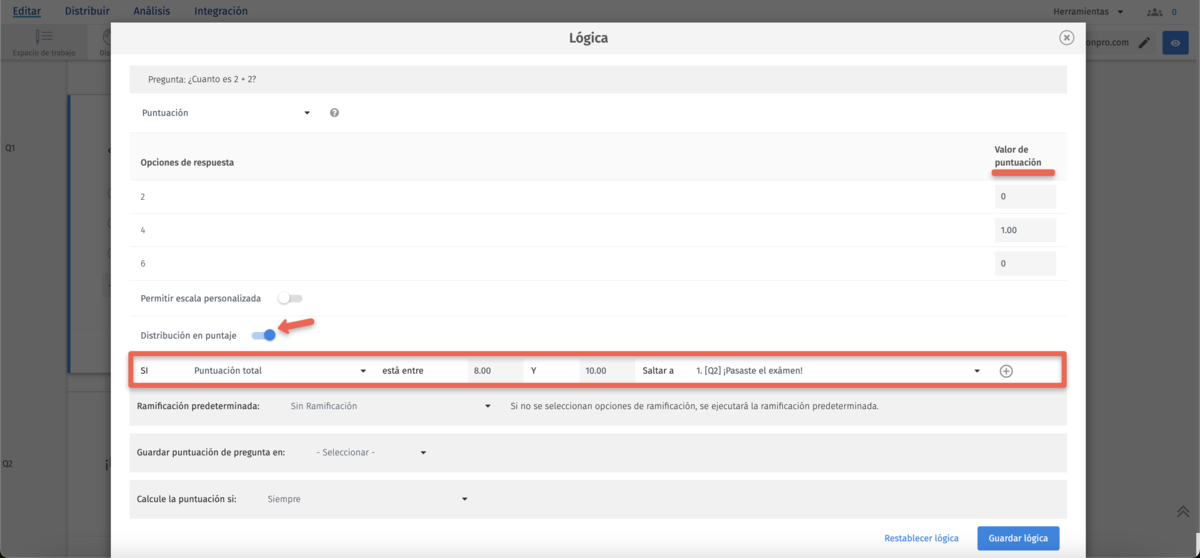Toggle Permitir escala personalizada switch
Screen dimensions: 1200x558
pyautogui.click(x=290, y=298)
